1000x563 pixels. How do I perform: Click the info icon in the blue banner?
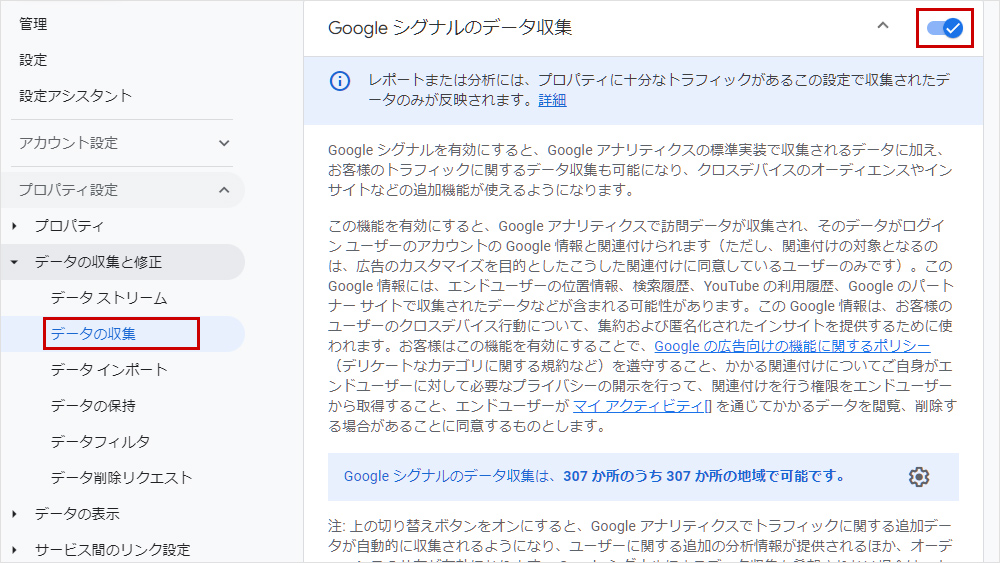coord(341,82)
